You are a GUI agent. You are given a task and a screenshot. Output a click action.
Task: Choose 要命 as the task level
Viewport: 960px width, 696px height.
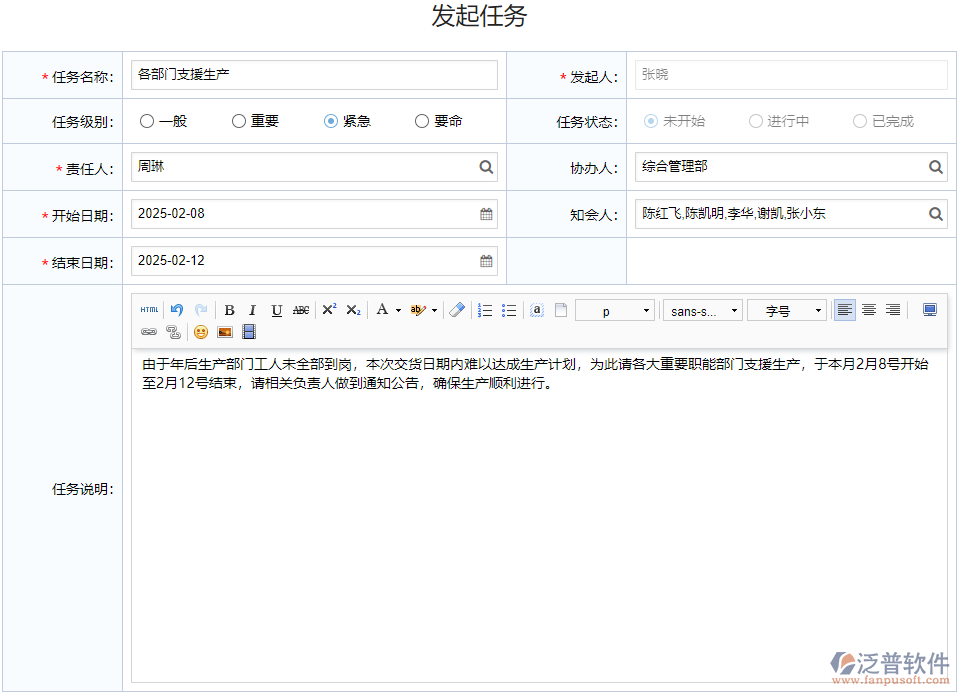point(422,121)
